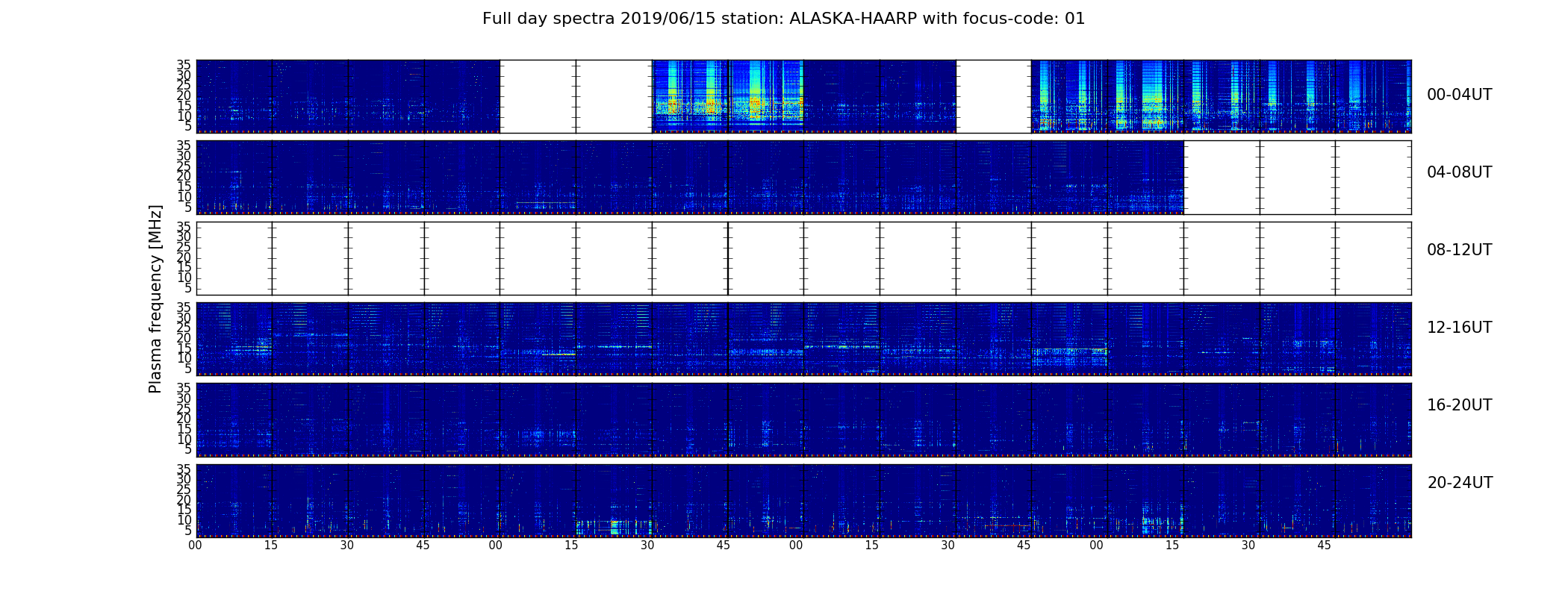1568x597 pixels.
Task: Click the '20' tick label of the 08-12UT panel
Action: tap(184, 257)
